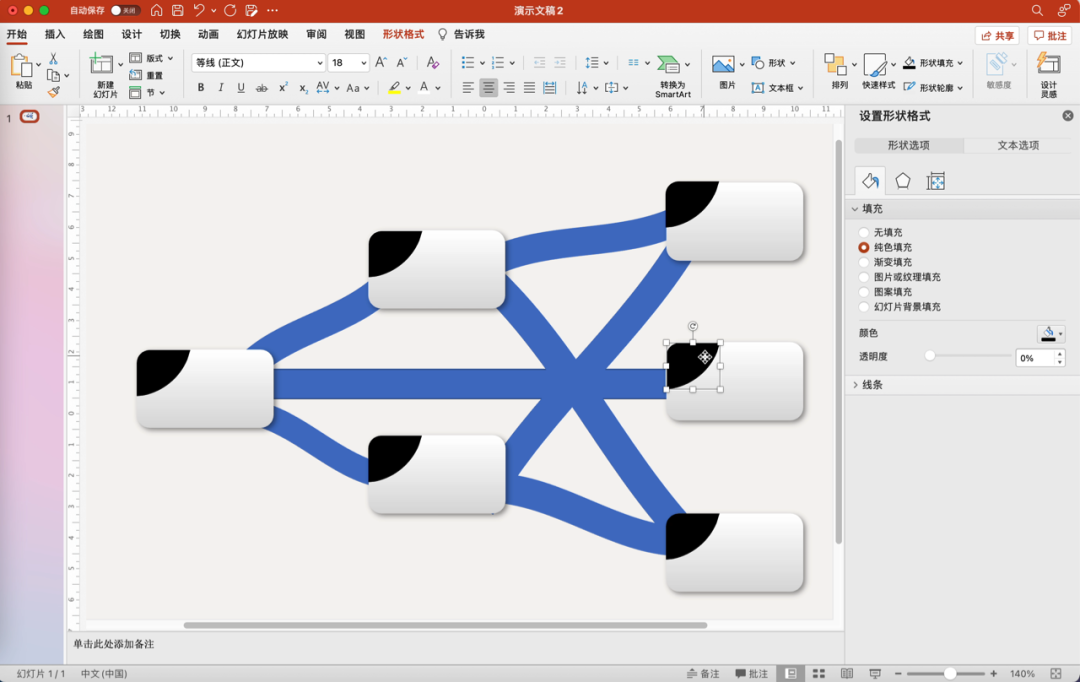
Task: Switch to Text Options (文本选项) tab
Action: 1018,145
